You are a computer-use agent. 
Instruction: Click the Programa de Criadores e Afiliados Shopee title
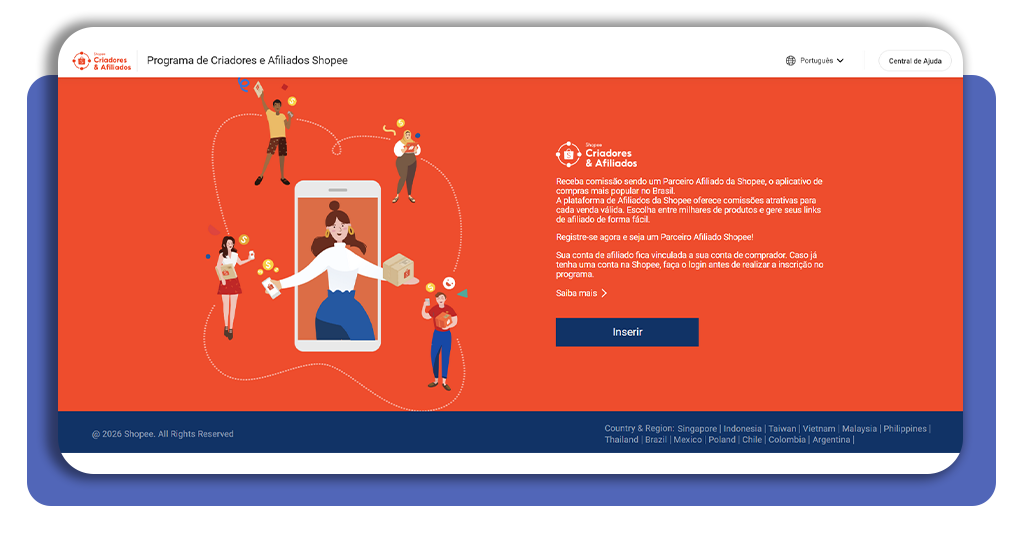coord(247,61)
